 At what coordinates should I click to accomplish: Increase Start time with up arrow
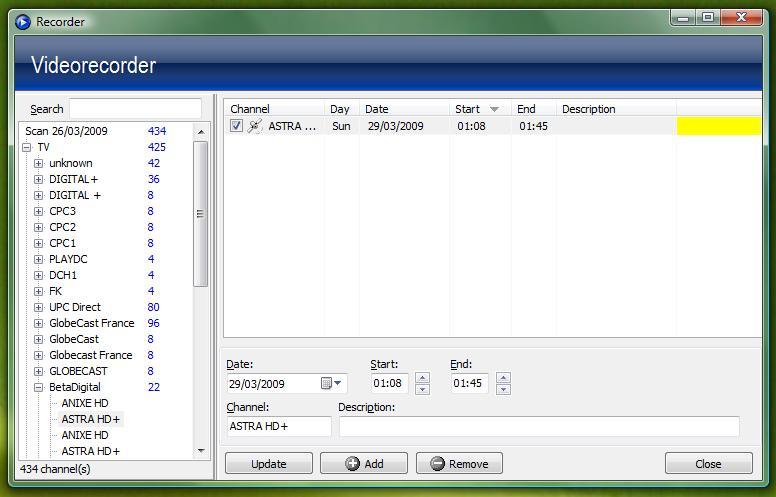point(422,378)
